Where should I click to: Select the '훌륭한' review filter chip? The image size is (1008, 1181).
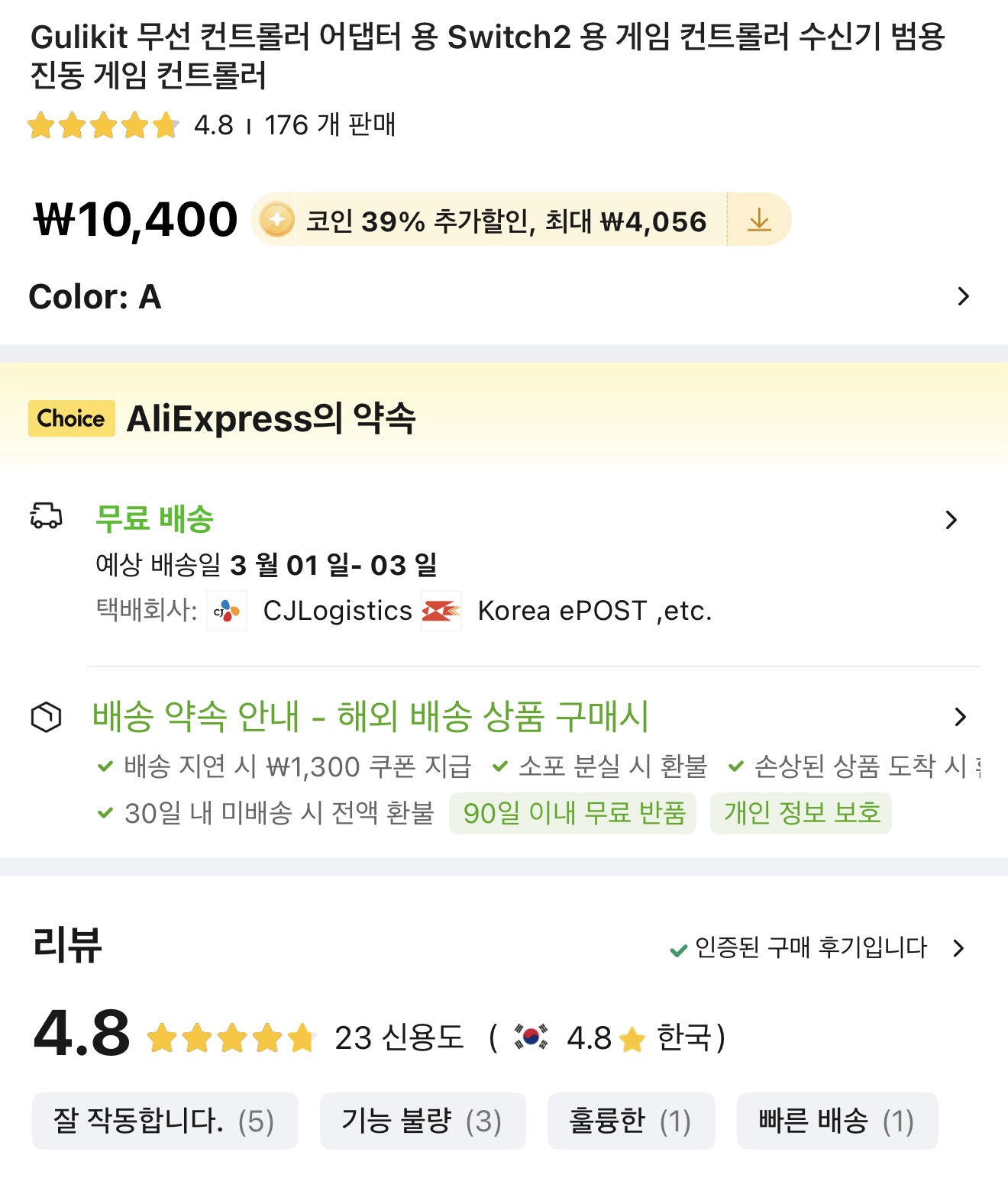pos(631,1121)
